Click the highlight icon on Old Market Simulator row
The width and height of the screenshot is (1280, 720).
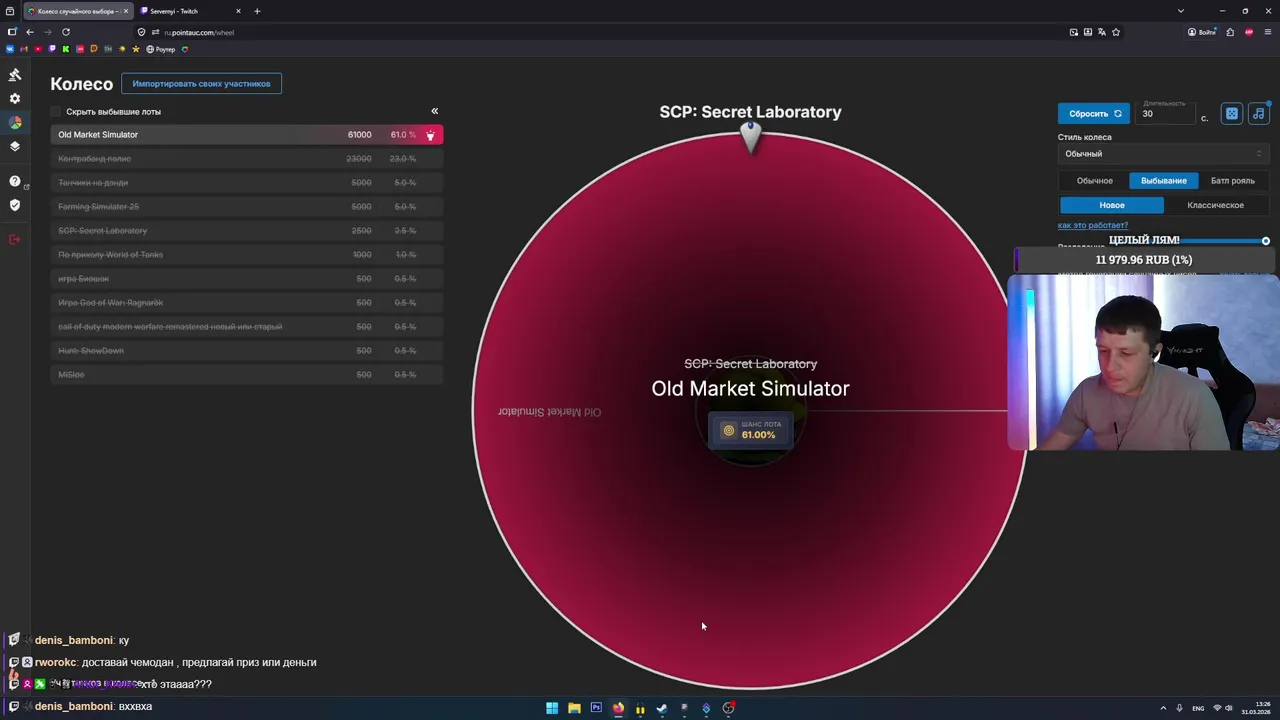click(431, 135)
